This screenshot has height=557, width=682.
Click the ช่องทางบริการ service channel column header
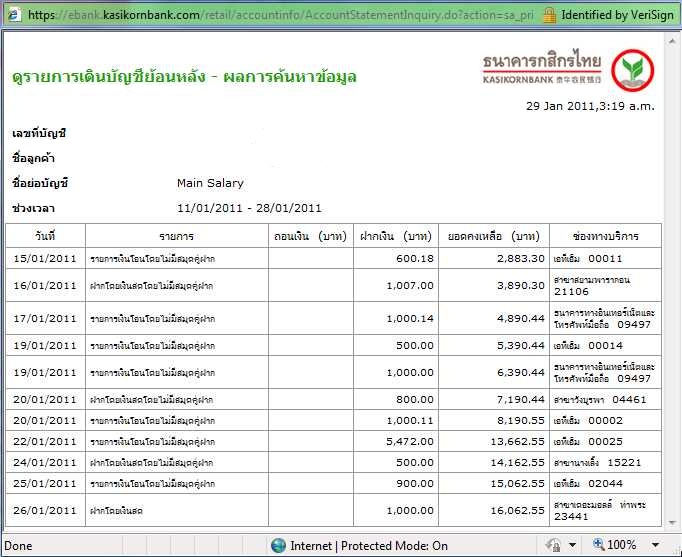pyautogui.click(x=605, y=236)
